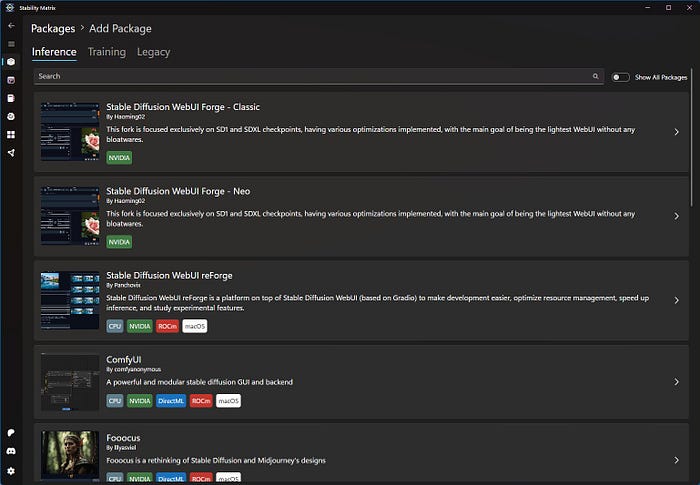Click the Add Package breadcrumb
Screen dimensions: 700x485
(x=120, y=29)
